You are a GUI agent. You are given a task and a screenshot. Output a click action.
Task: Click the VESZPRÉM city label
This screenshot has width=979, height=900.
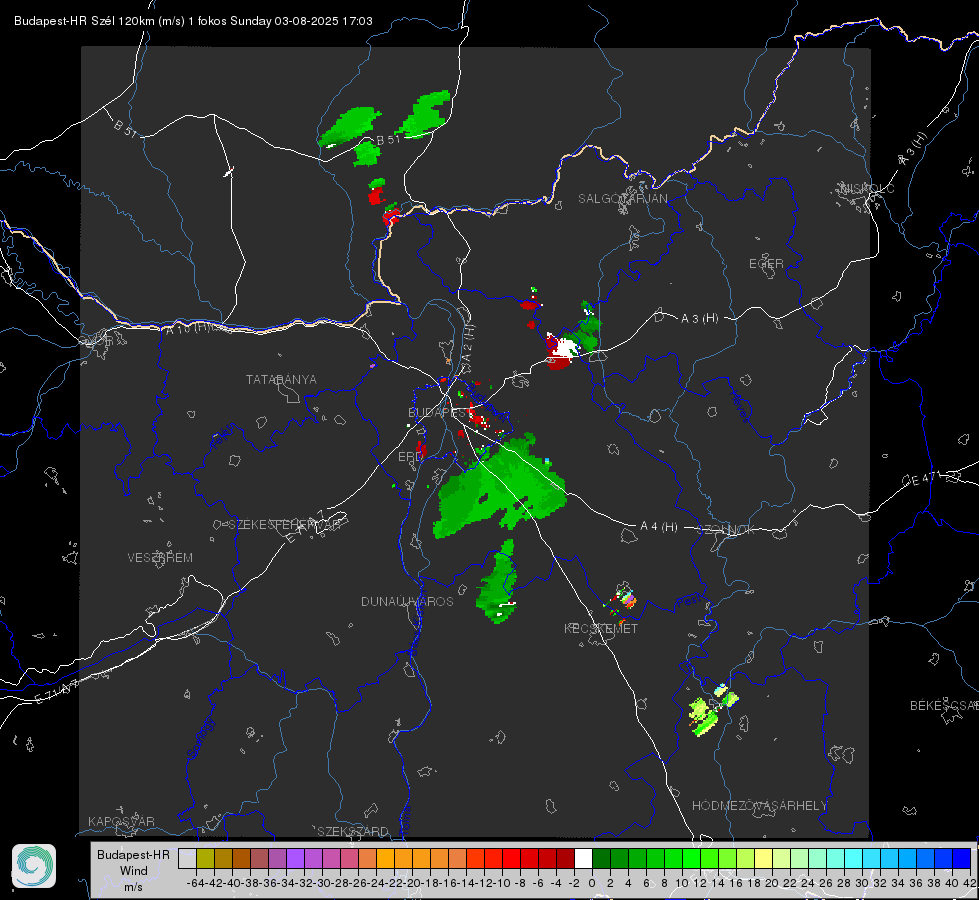pos(160,557)
